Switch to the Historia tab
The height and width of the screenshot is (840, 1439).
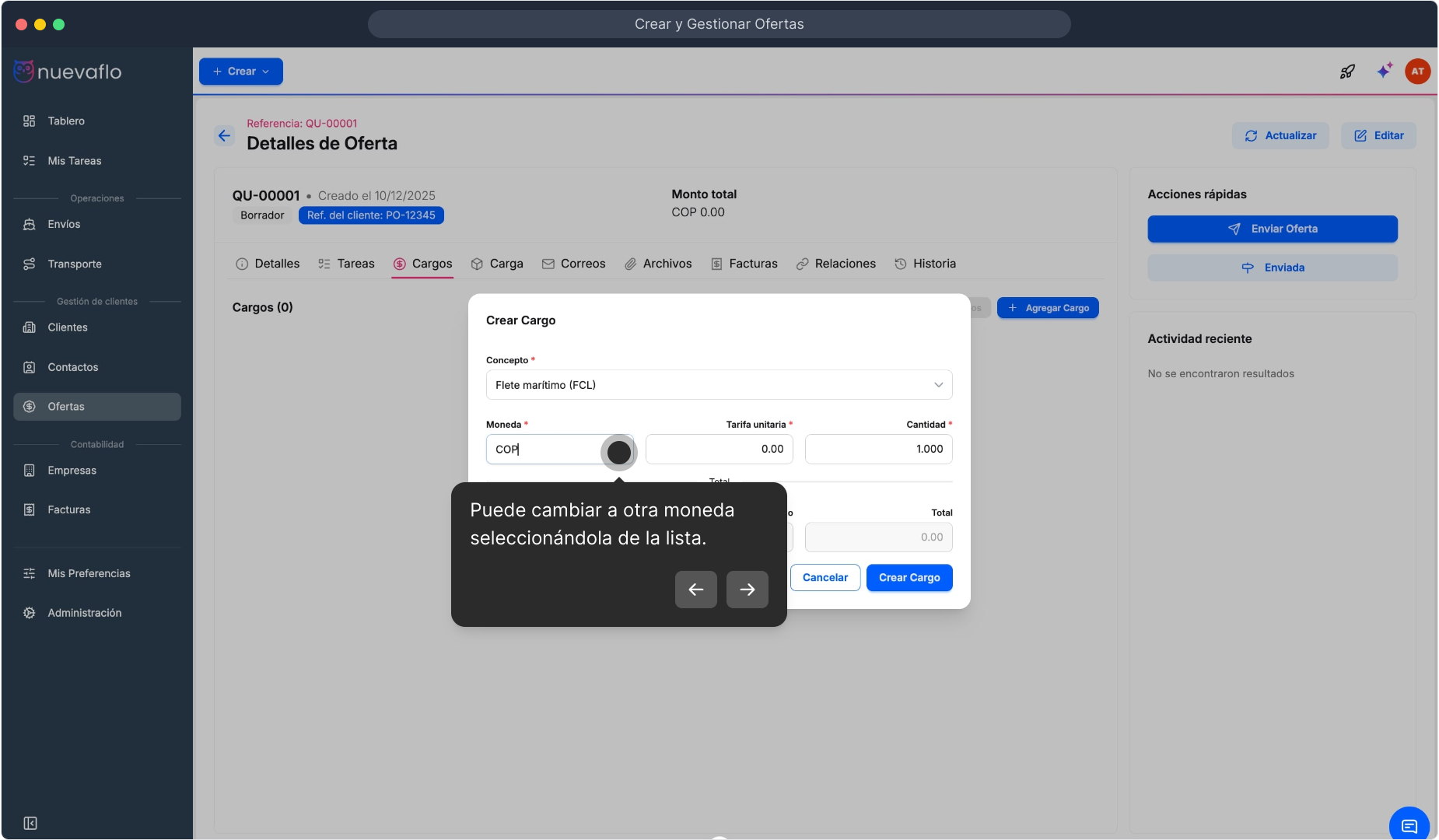tap(925, 264)
